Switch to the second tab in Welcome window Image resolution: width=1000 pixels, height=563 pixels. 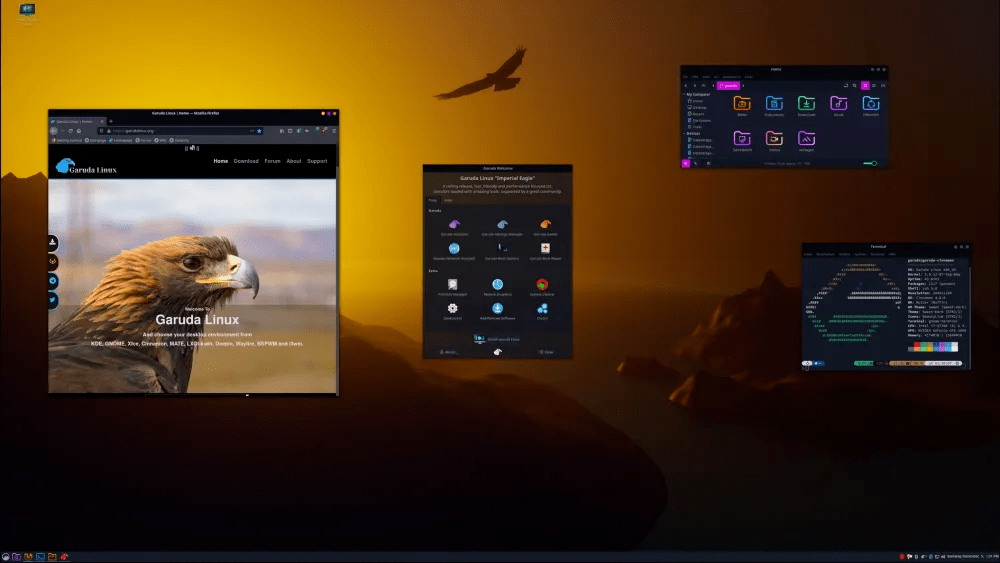pos(448,200)
